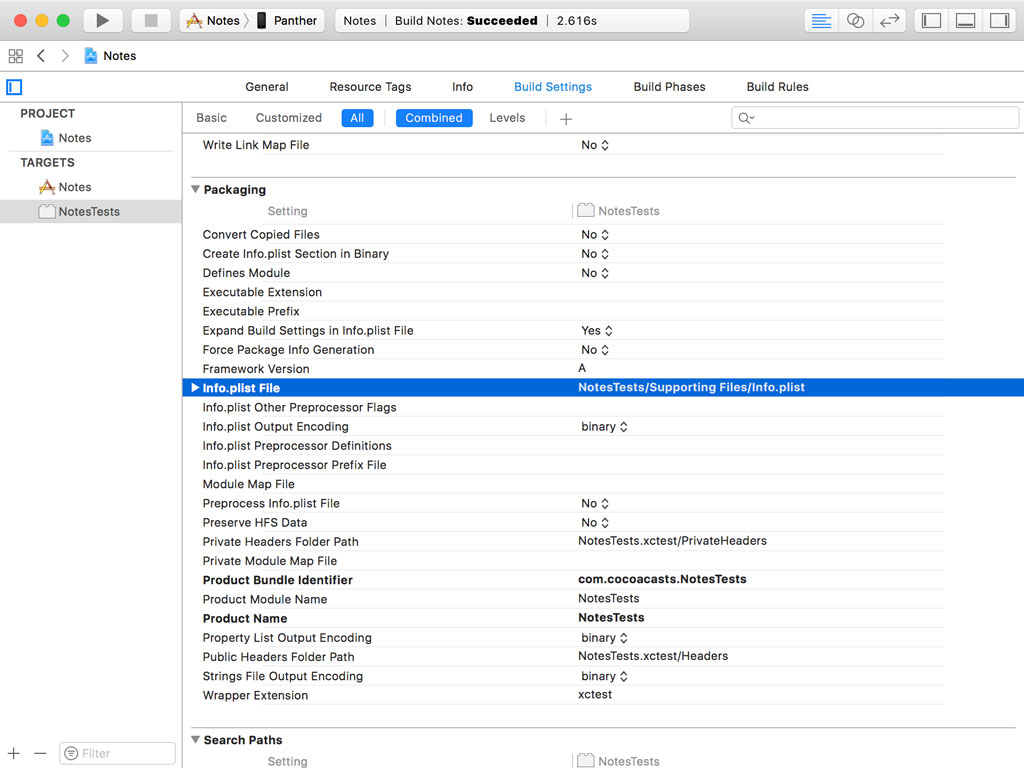This screenshot has width=1024, height=768.
Task: Select the Product Name value NotesTests
Action: [611, 618]
